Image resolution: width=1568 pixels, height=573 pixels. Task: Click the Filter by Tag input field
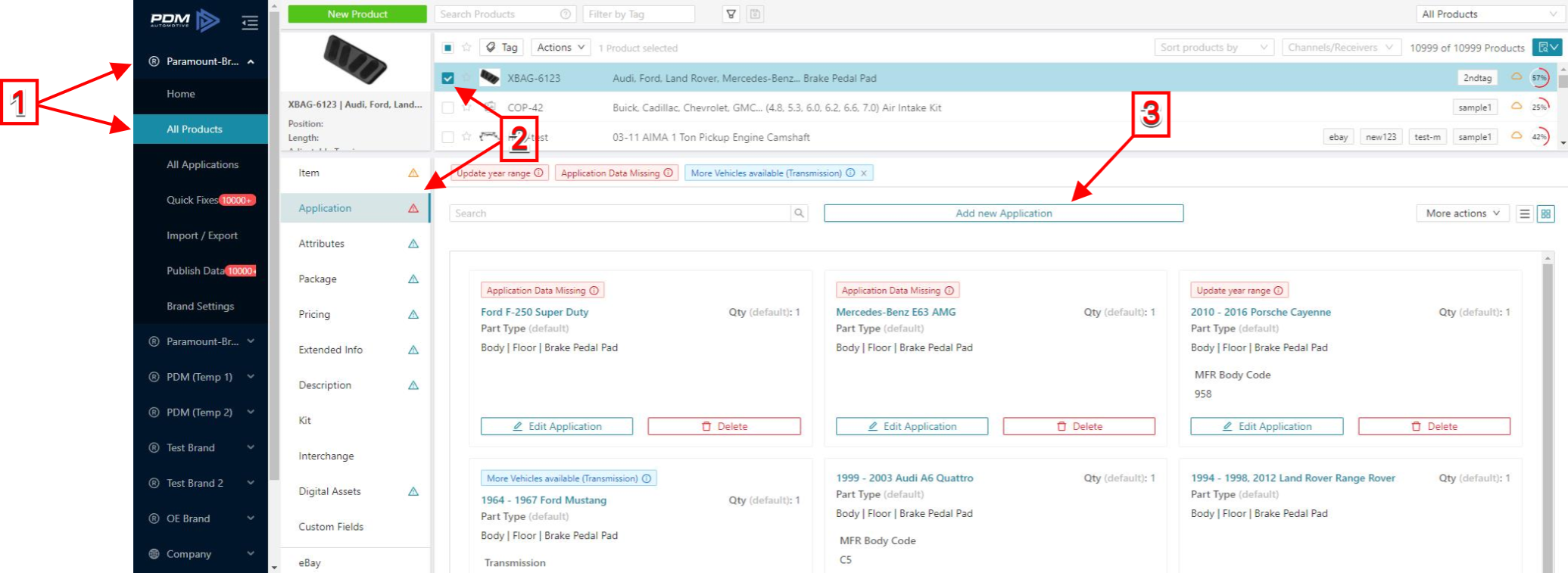[x=639, y=14]
